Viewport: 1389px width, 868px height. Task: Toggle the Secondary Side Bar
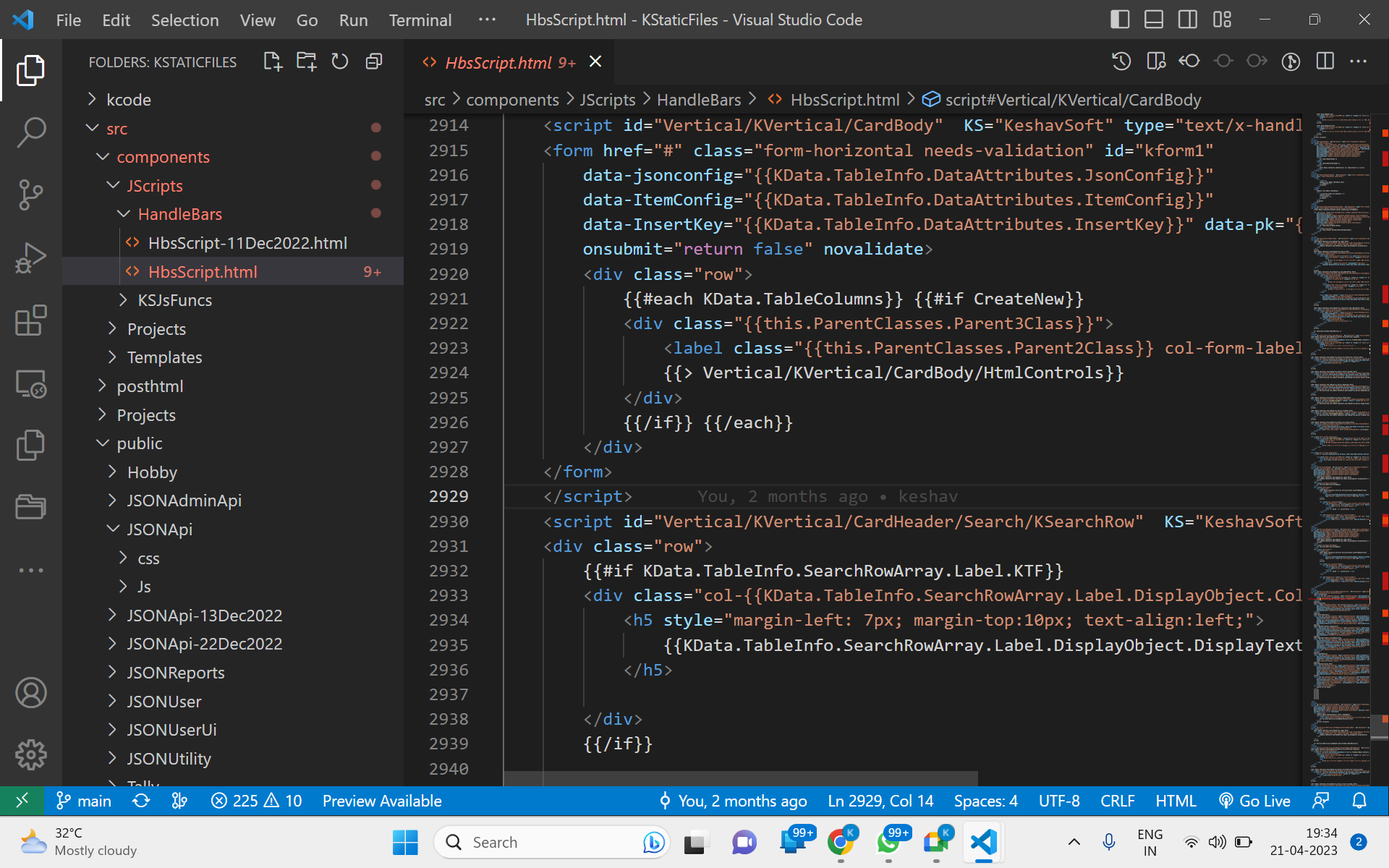coord(1187,20)
